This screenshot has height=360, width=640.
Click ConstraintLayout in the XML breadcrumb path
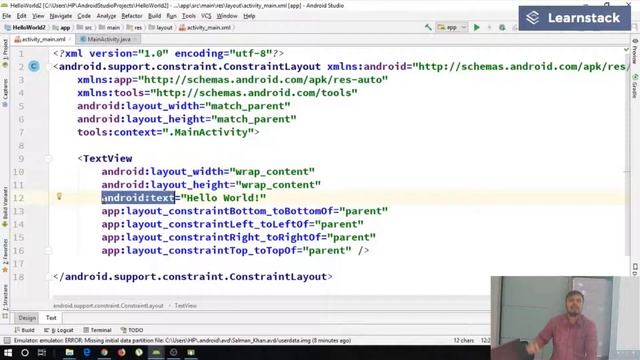pyautogui.click(x=108, y=305)
